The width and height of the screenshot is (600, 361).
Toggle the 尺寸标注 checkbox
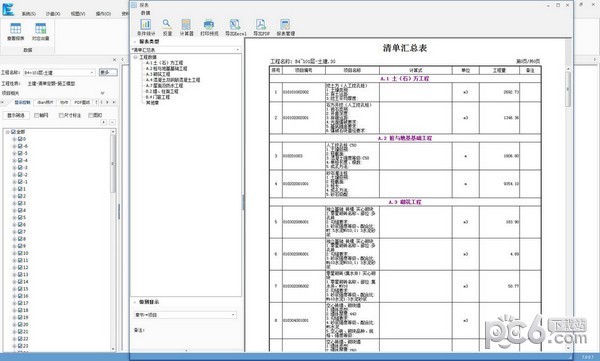[61, 115]
